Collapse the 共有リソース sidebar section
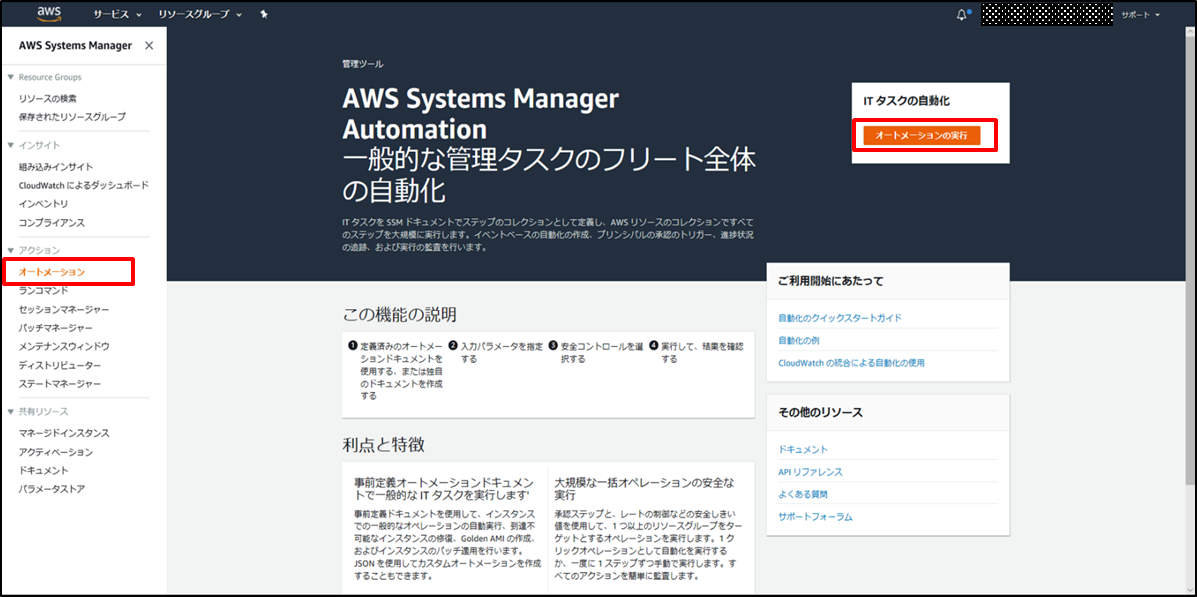 11,412
